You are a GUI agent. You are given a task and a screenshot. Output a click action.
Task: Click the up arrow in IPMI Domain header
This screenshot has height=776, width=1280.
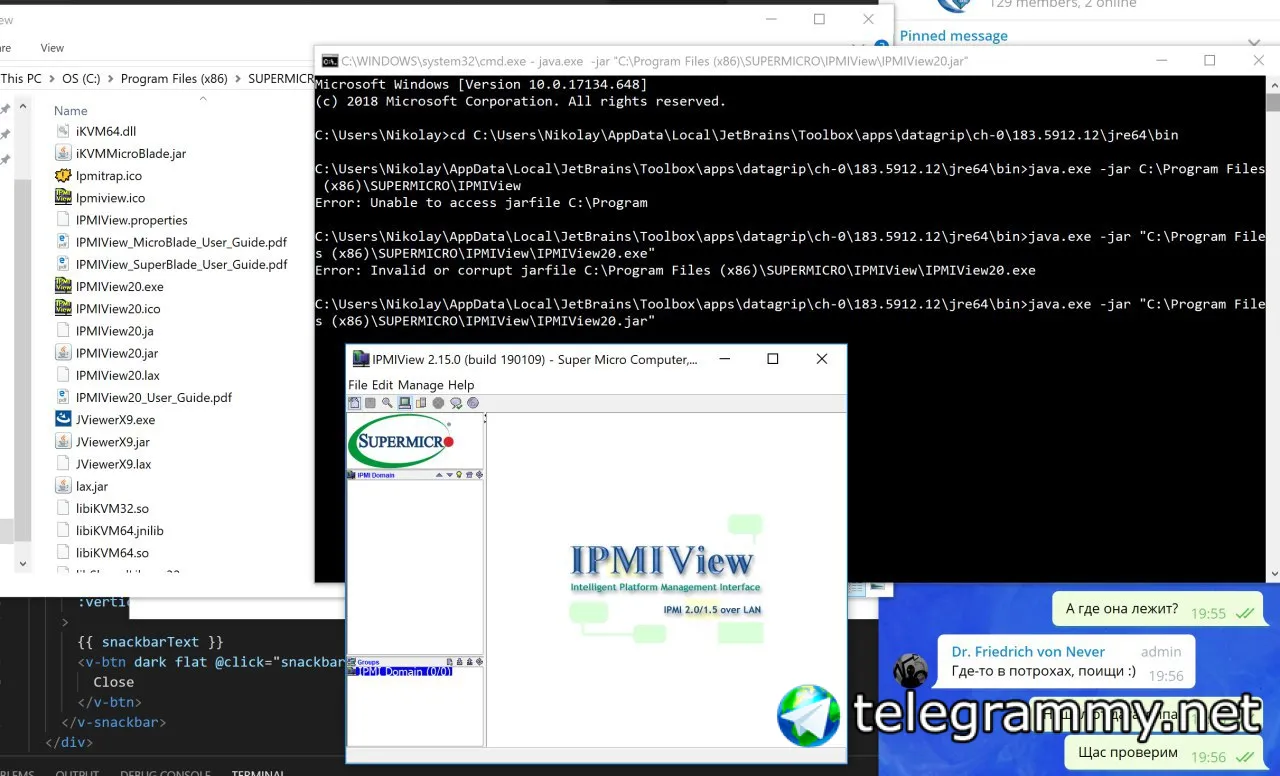pos(439,475)
